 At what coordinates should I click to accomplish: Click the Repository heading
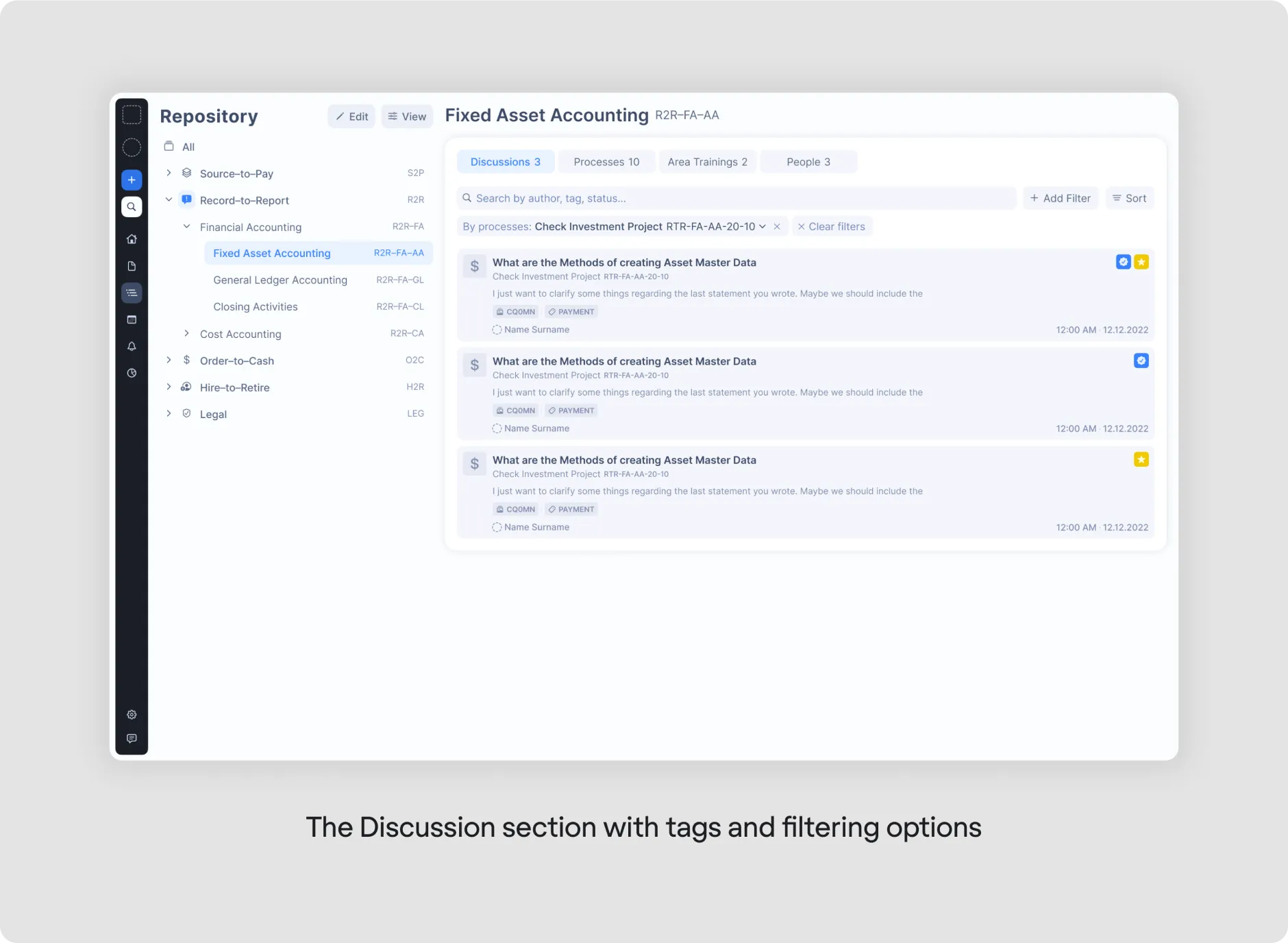pos(209,117)
